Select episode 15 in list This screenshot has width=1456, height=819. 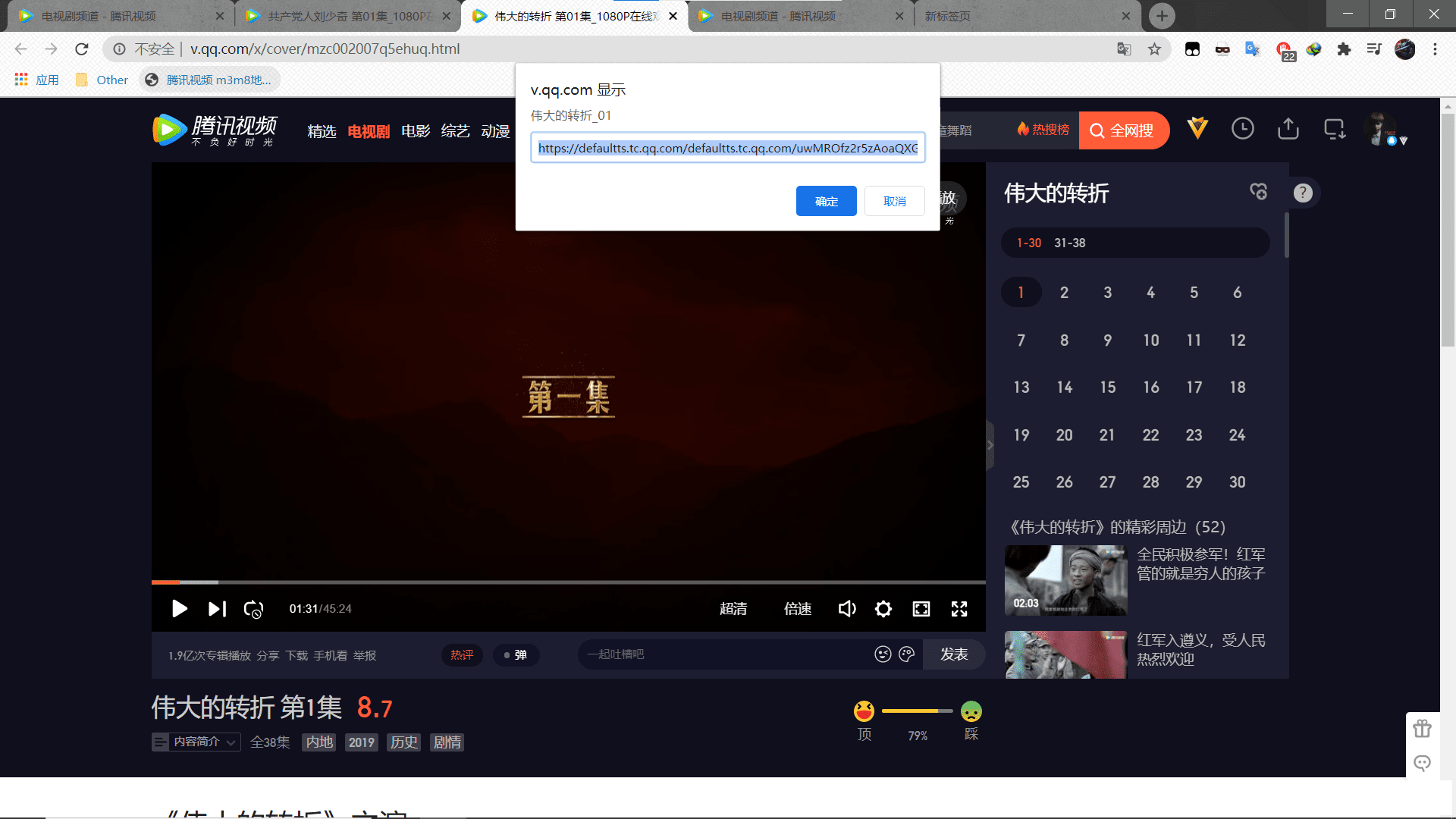pyautogui.click(x=1107, y=388)
